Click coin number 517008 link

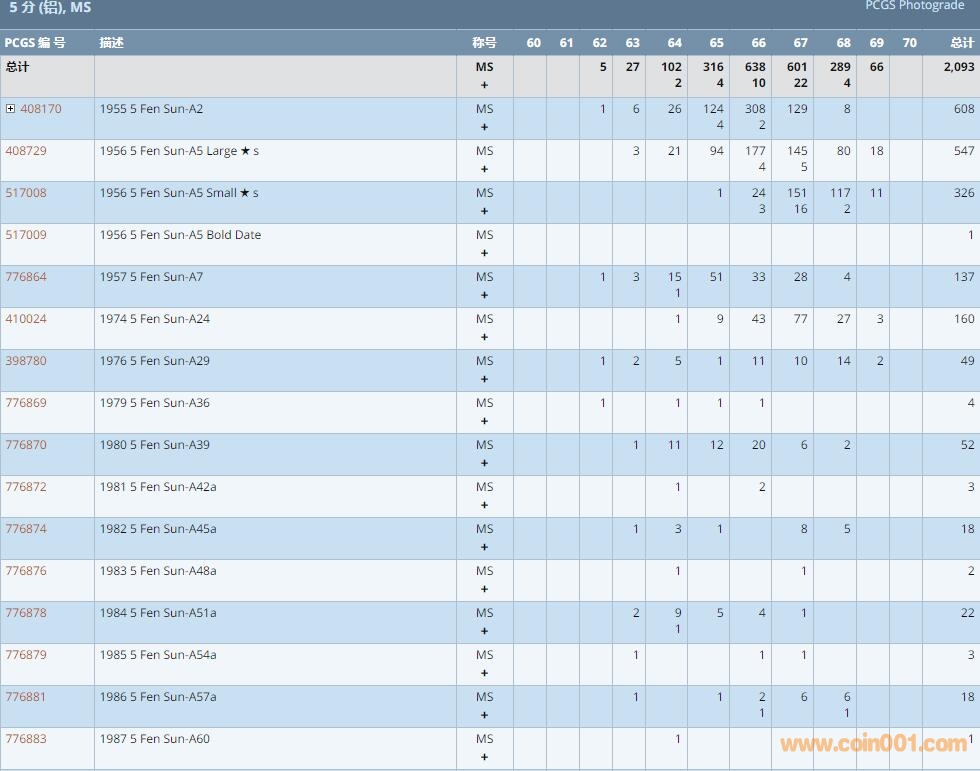(x=26, y=193)
